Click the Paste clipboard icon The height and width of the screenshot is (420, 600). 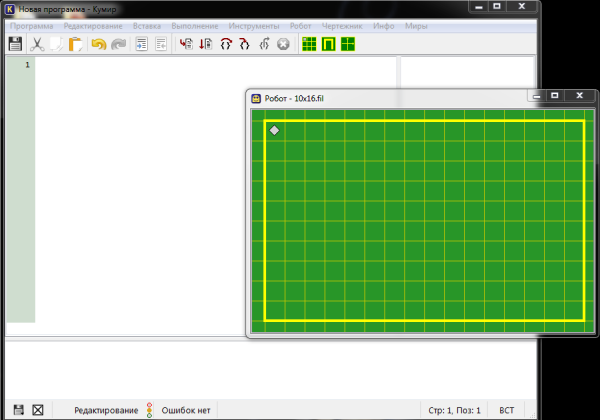tap(76, 44)
